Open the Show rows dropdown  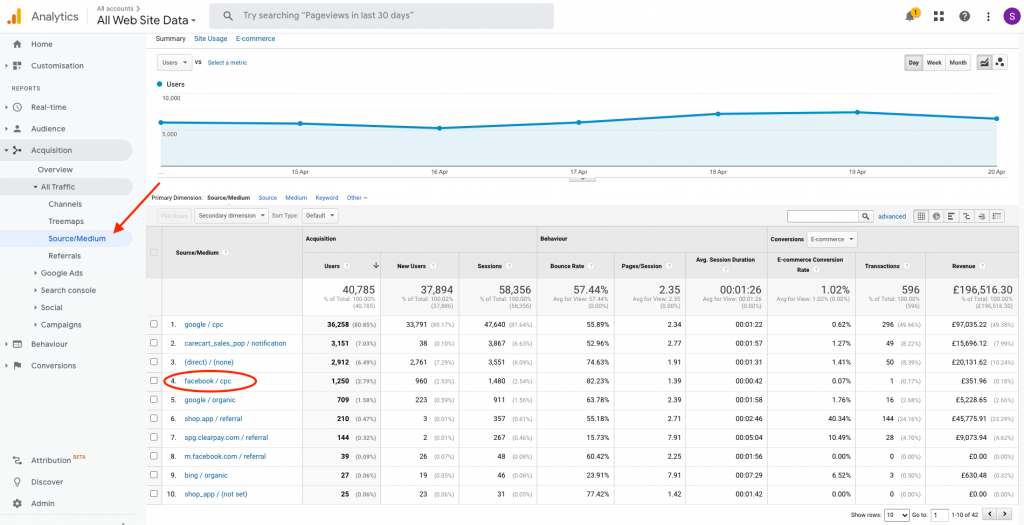[x=896, y=515]
